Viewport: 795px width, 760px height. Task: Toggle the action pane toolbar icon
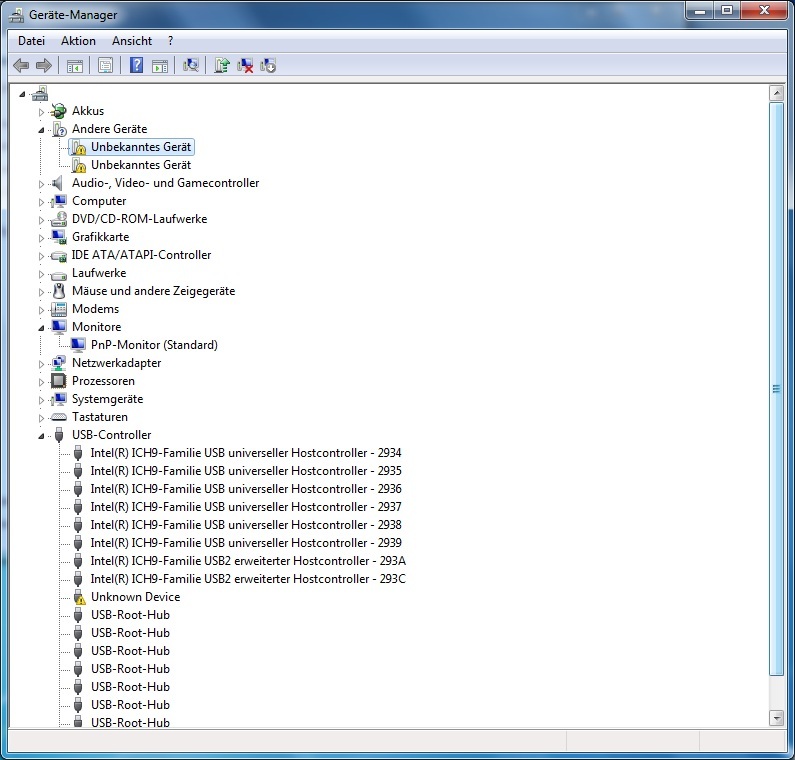coord(160,65)
